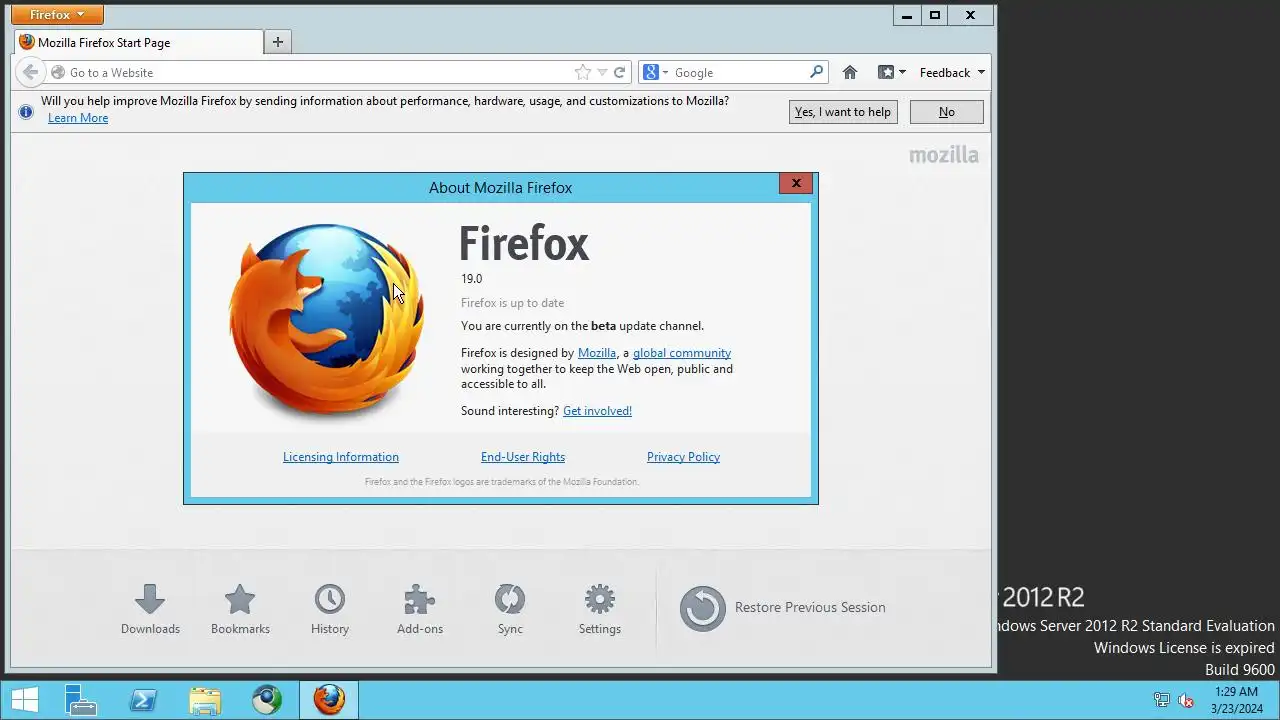
Task: Click into the Google search box
Action: (x=740, y=72)
